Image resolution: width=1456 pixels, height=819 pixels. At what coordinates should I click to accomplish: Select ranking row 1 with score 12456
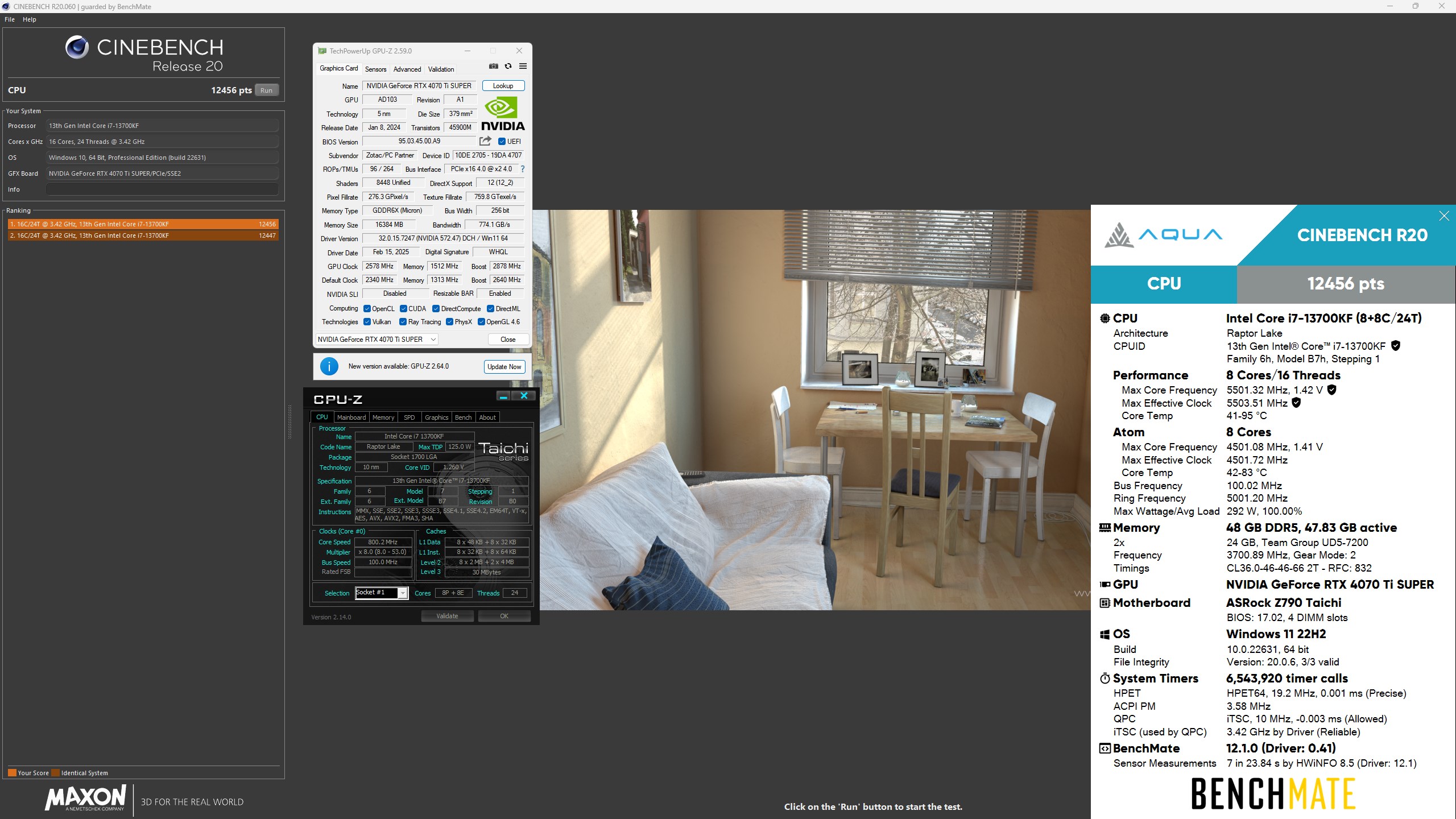143,224
